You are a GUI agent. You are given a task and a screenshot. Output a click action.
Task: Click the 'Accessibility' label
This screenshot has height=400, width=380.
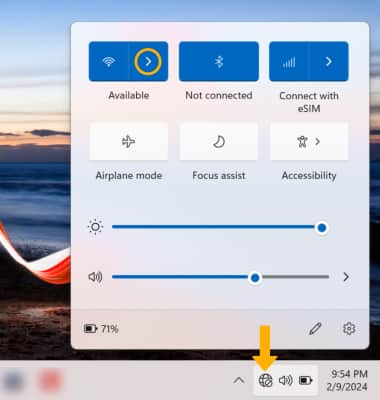tap(309, 175)
